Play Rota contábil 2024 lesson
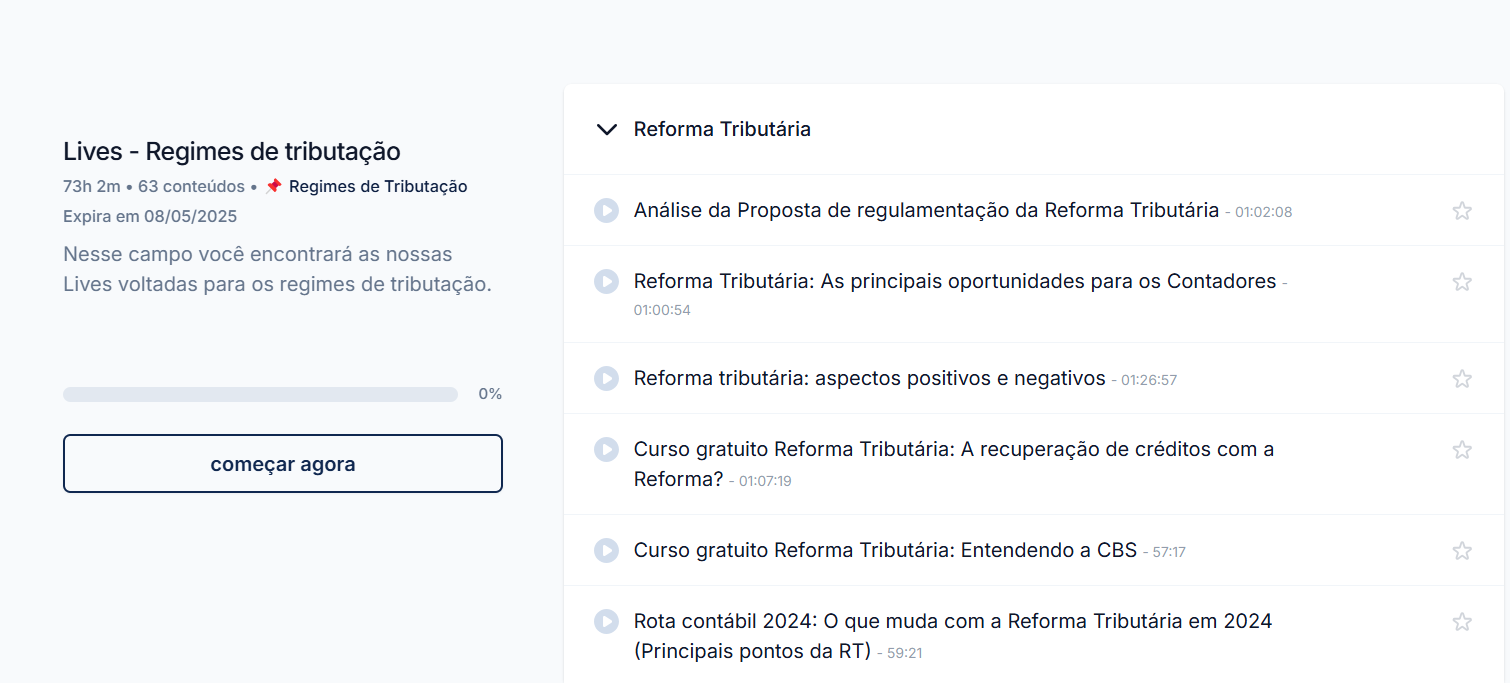The height and width of the screenshot is (683, 1510). tap(606, 621)
